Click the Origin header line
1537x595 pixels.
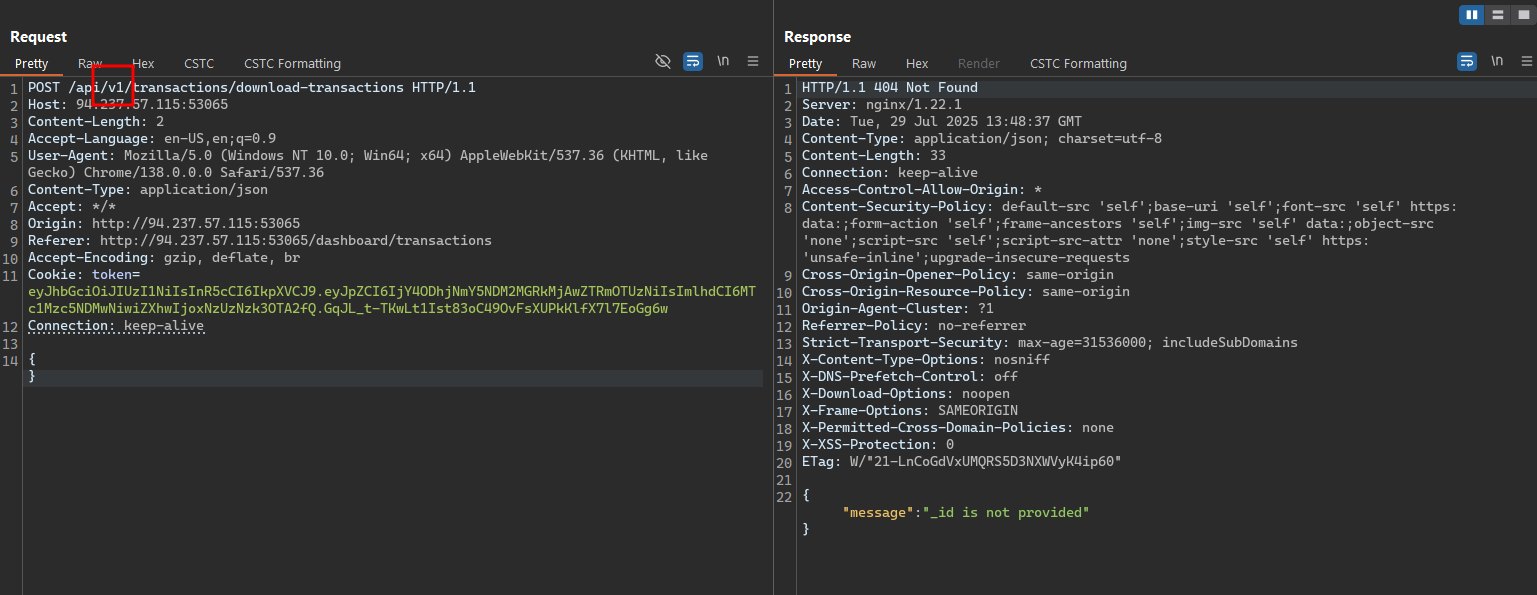click(x=164, y=223)
